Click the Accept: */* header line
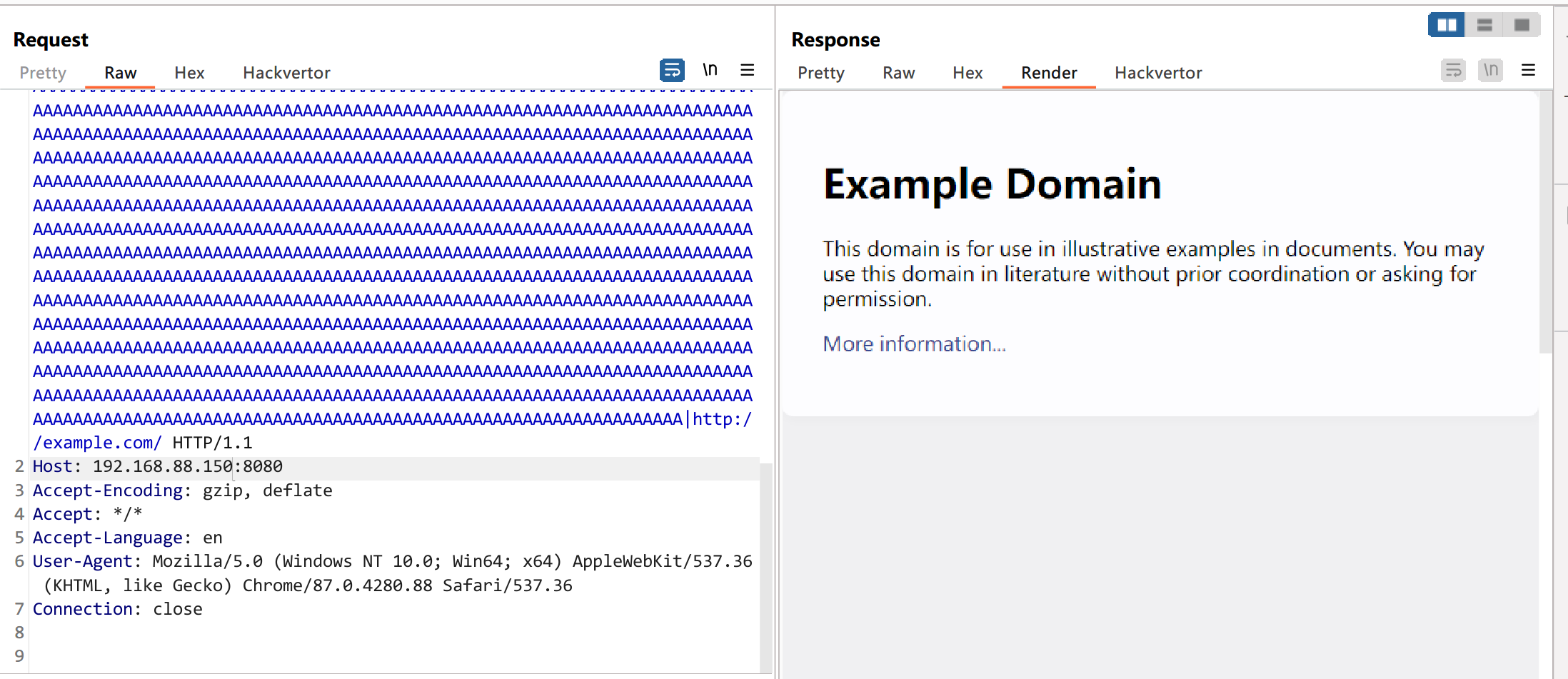This screenshot has height=679, width=1568. coord(88,514)
